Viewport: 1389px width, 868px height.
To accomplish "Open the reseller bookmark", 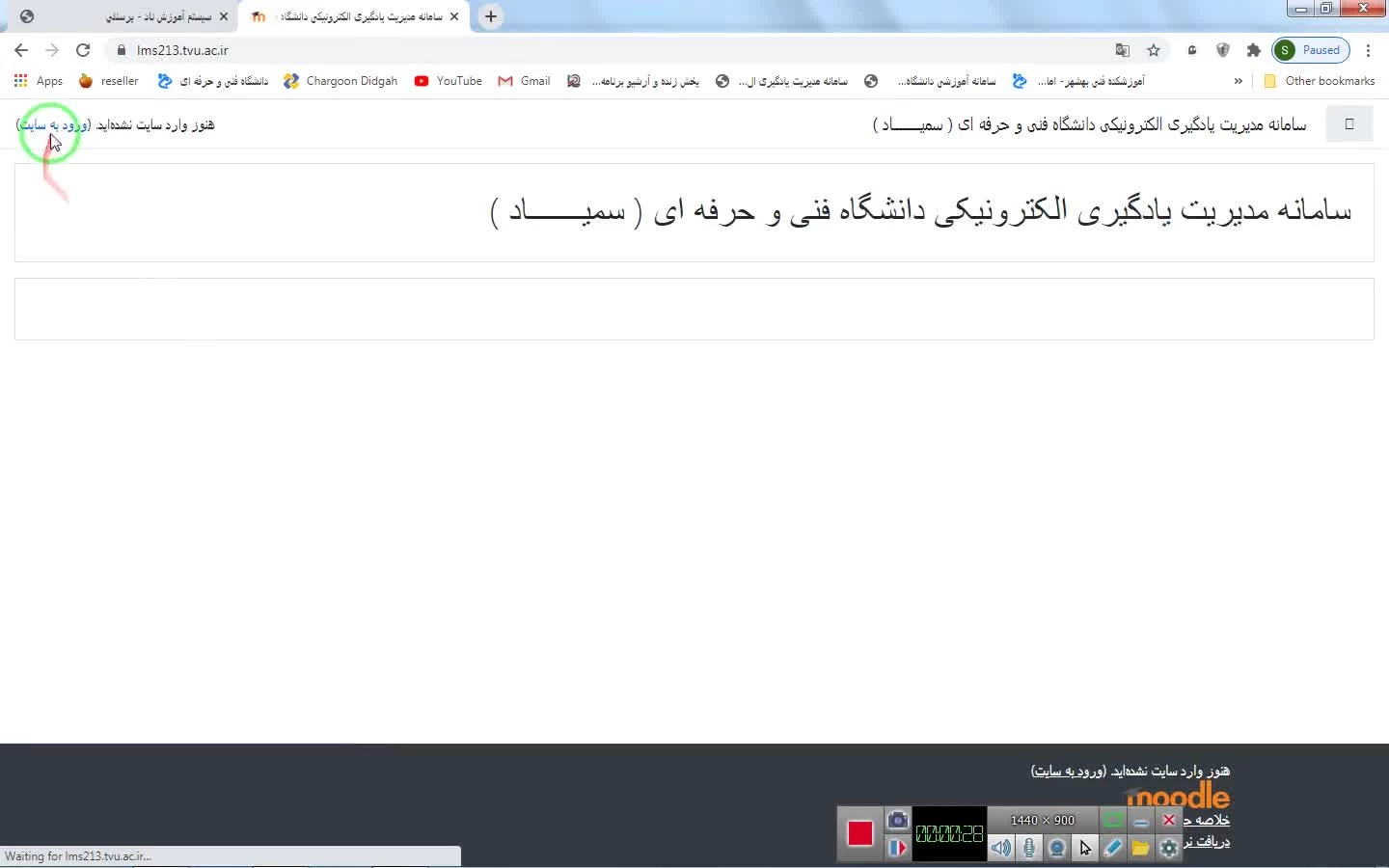I will click(x=109, y=81).
